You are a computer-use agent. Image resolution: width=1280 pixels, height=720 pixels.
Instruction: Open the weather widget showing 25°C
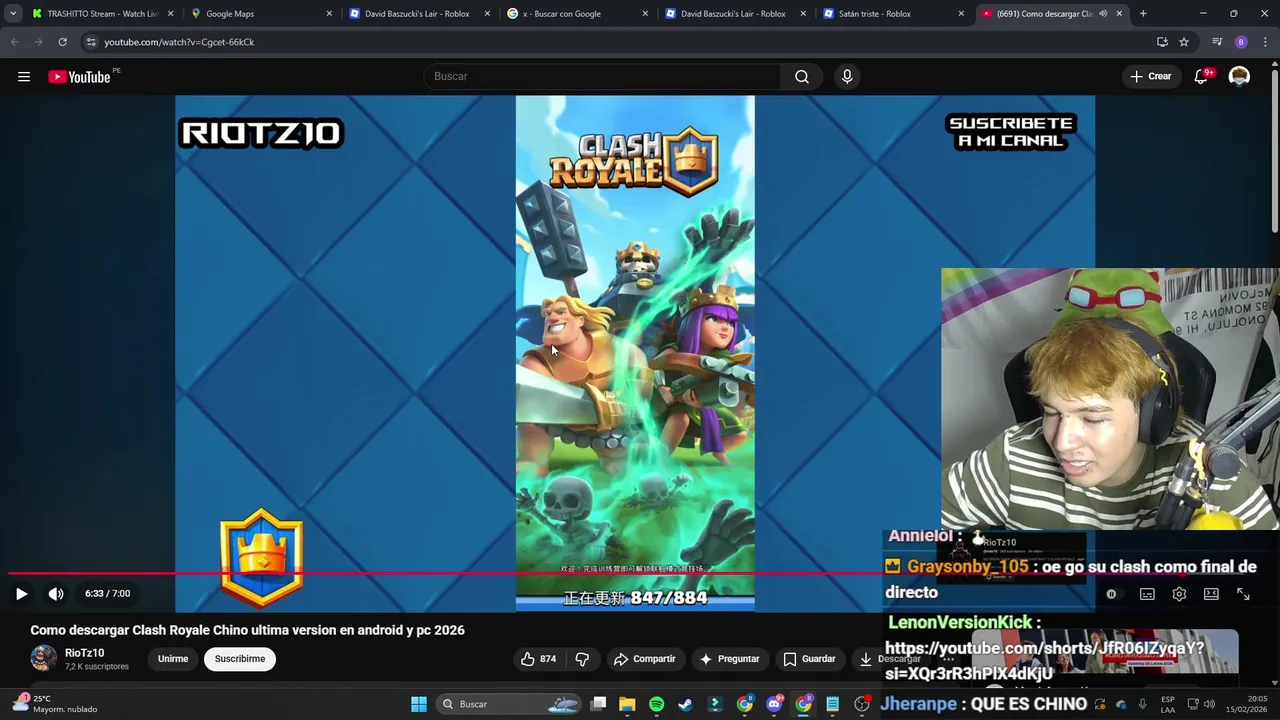coord(55,704)
